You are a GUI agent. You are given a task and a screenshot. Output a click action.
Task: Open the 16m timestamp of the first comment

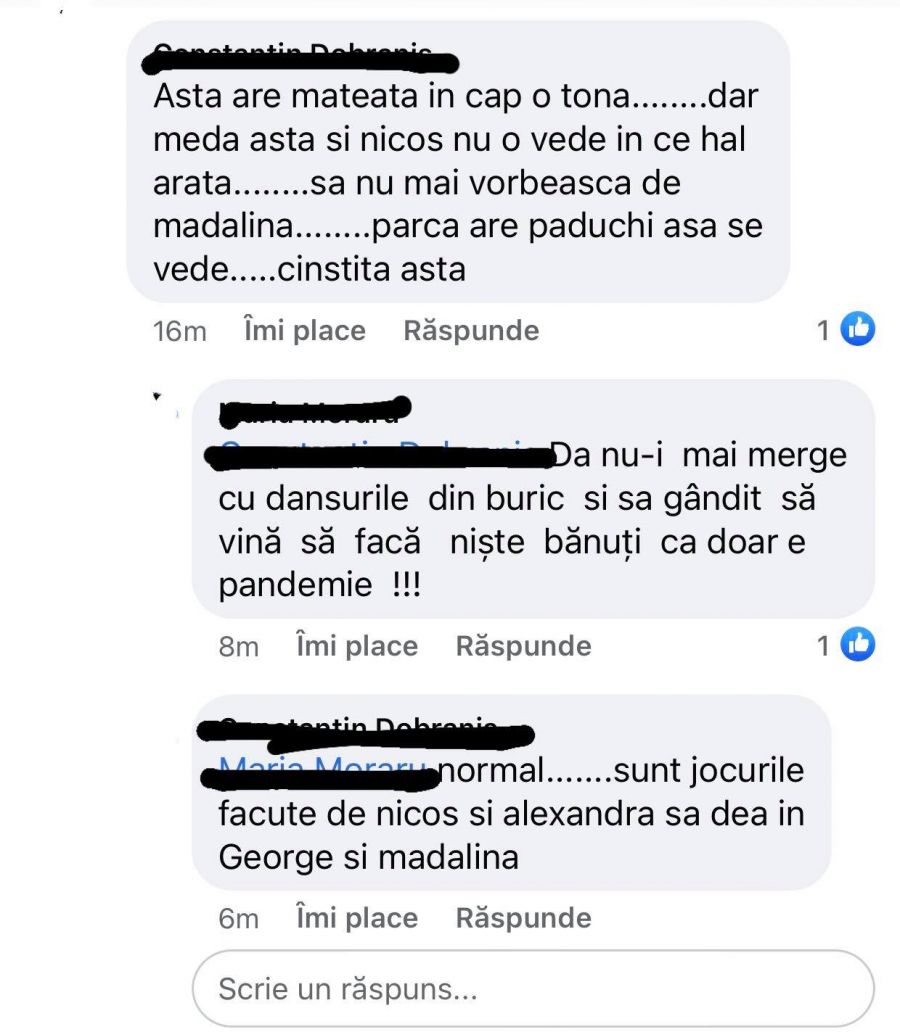[179, 330]
